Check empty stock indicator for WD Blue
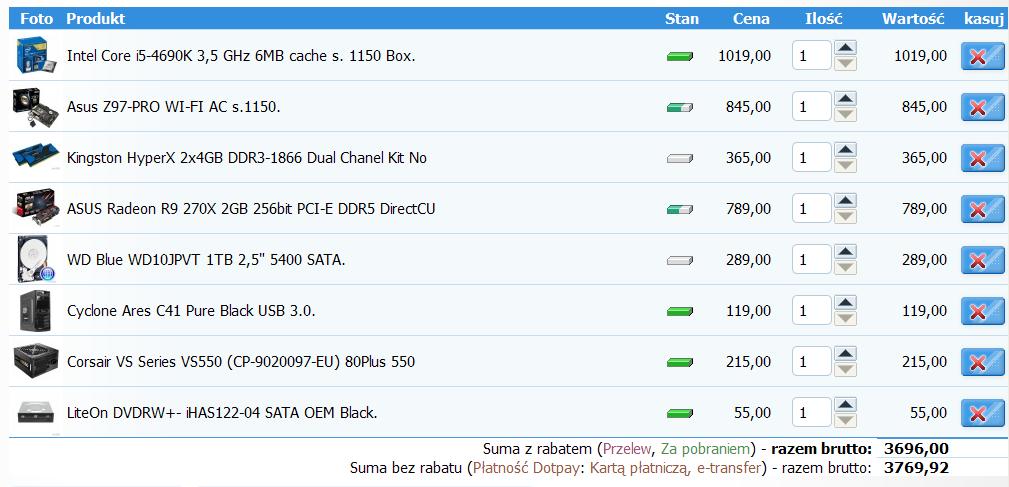Viewport: 1009px width, 487px height. point(680,261)
